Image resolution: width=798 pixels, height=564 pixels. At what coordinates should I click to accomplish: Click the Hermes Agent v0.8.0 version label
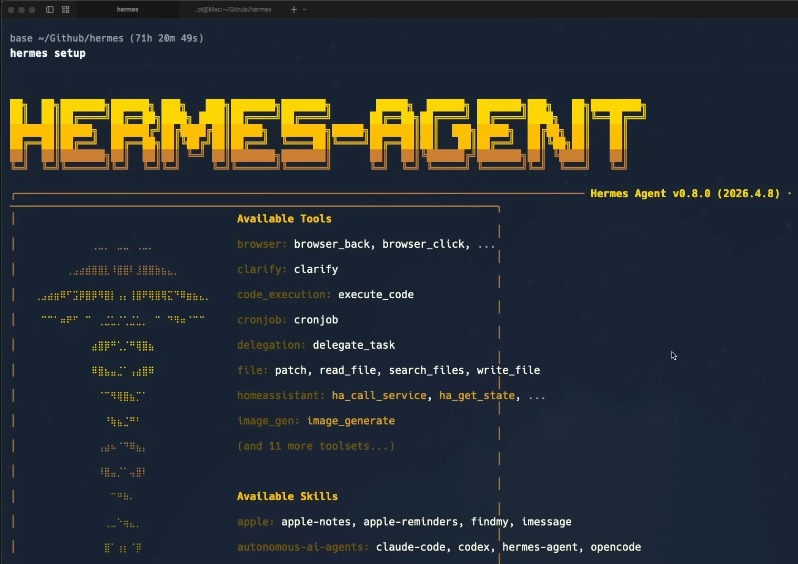click(684, 193)
